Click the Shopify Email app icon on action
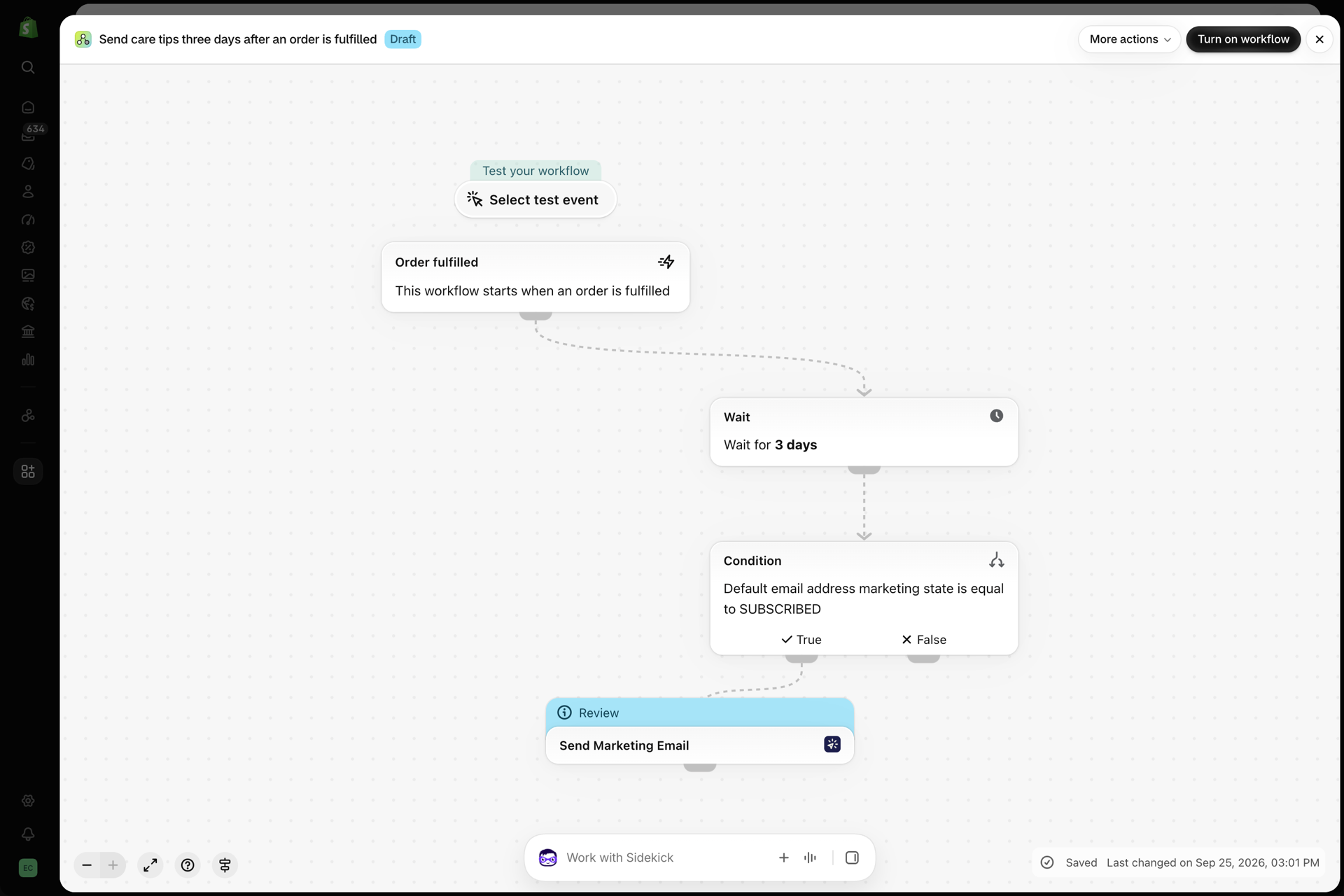Viewport: 1344px width, 896px height. [x=832, y=745]
